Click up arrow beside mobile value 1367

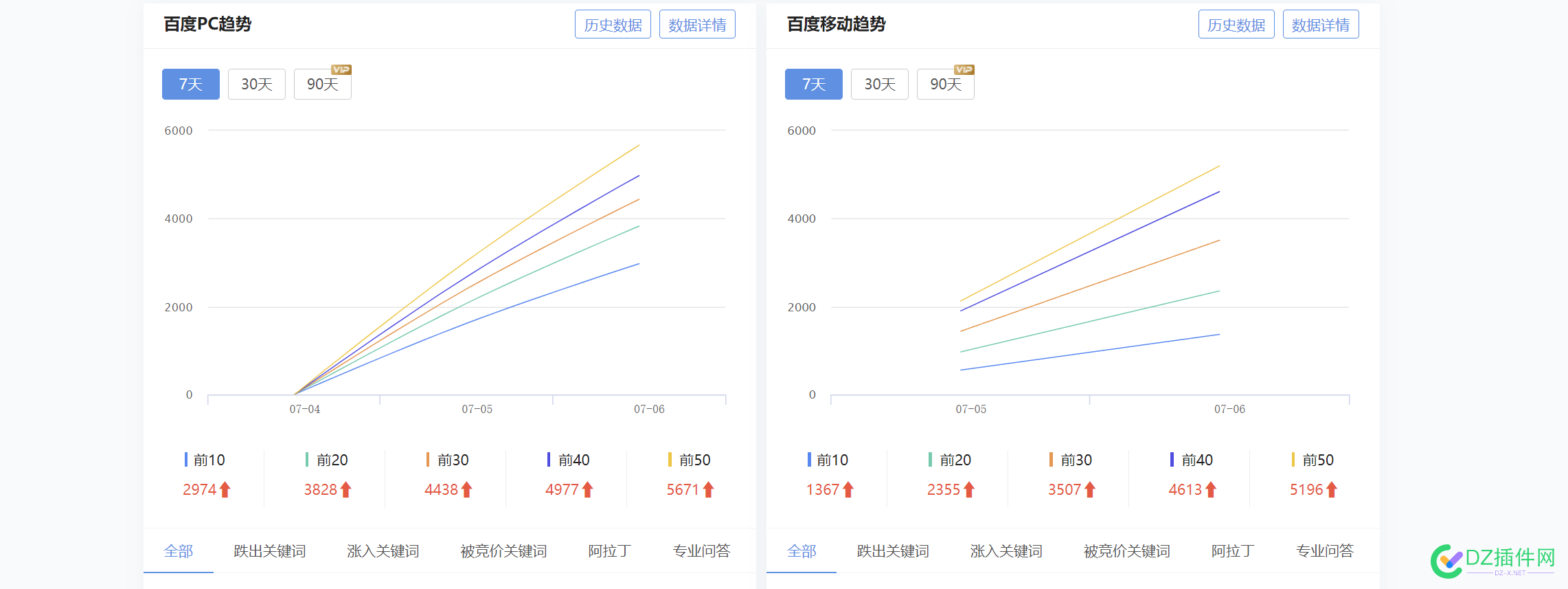pos(848,489)
